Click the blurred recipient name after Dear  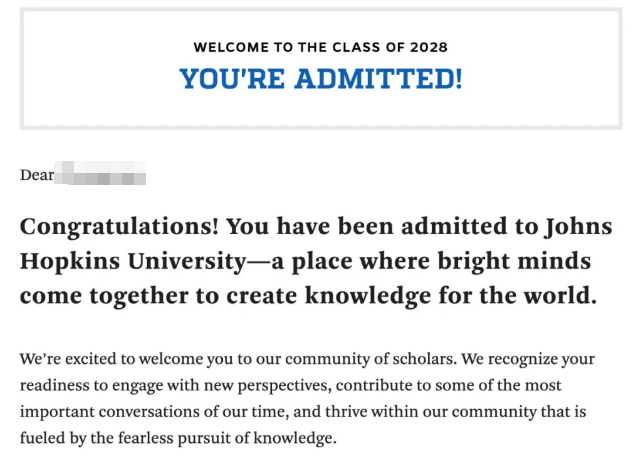[x=102, y=175]
